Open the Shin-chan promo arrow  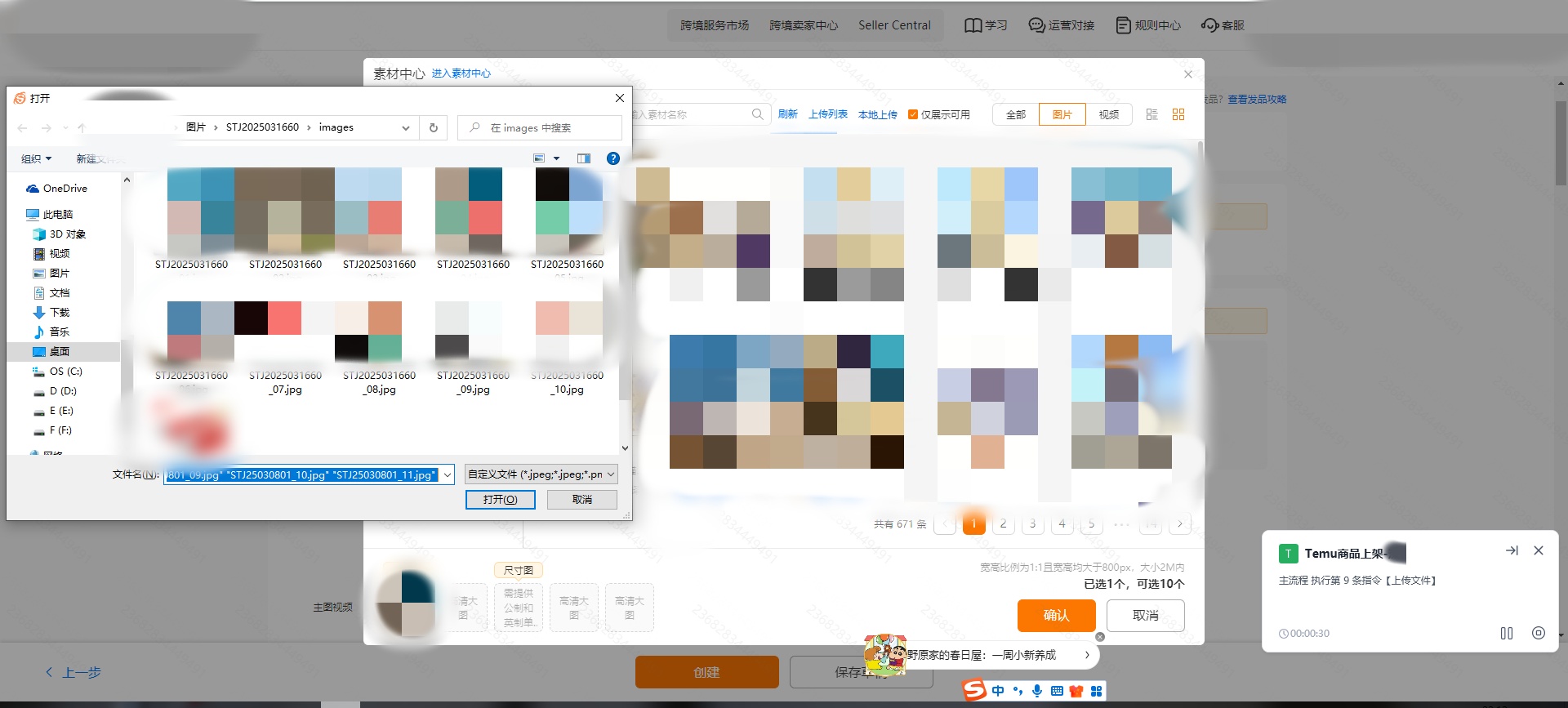pos(1087,655)
